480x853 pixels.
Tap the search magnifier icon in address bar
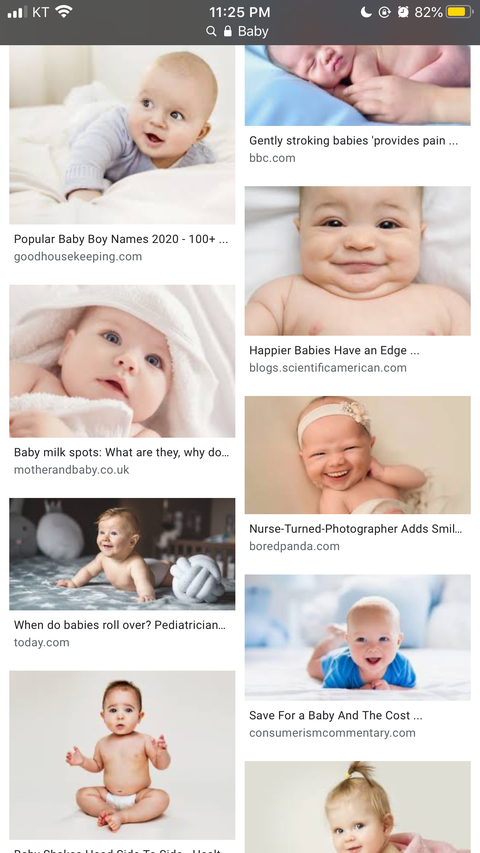(x=211, y=32)
